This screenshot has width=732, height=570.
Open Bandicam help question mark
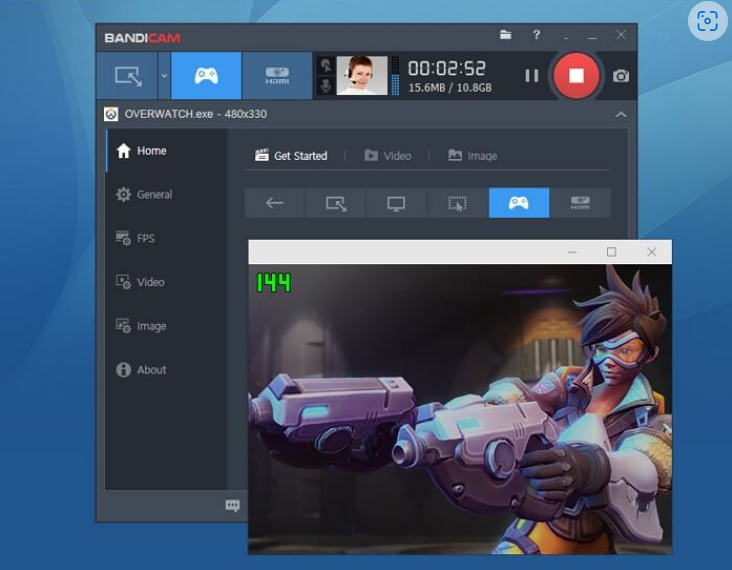point(536,35)
